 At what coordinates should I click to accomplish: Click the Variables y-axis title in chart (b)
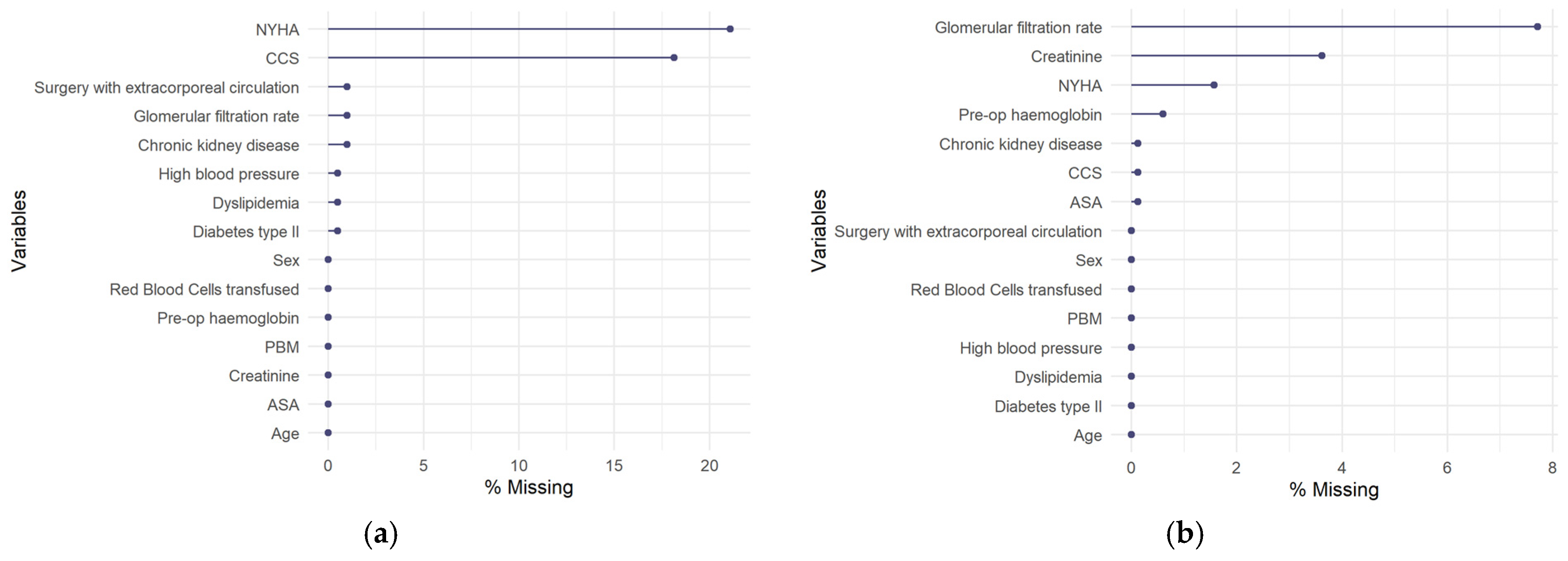pos(819,230)
